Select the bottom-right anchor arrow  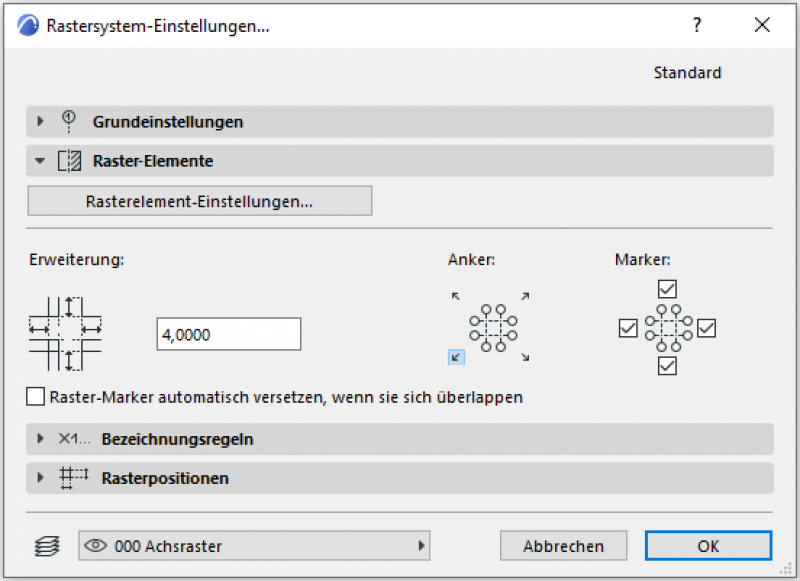tap(525, 357)
